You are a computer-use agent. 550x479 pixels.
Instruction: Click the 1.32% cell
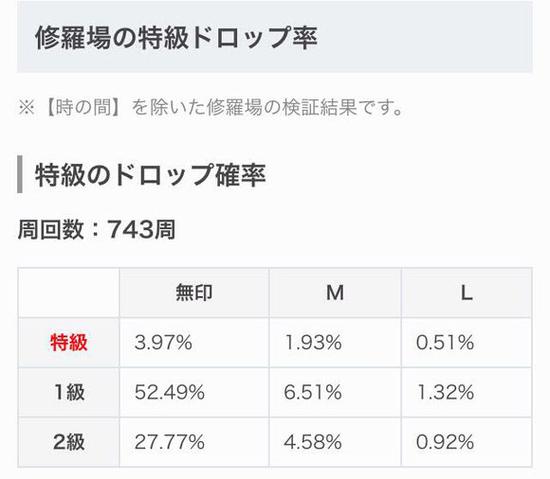(467, 392)
